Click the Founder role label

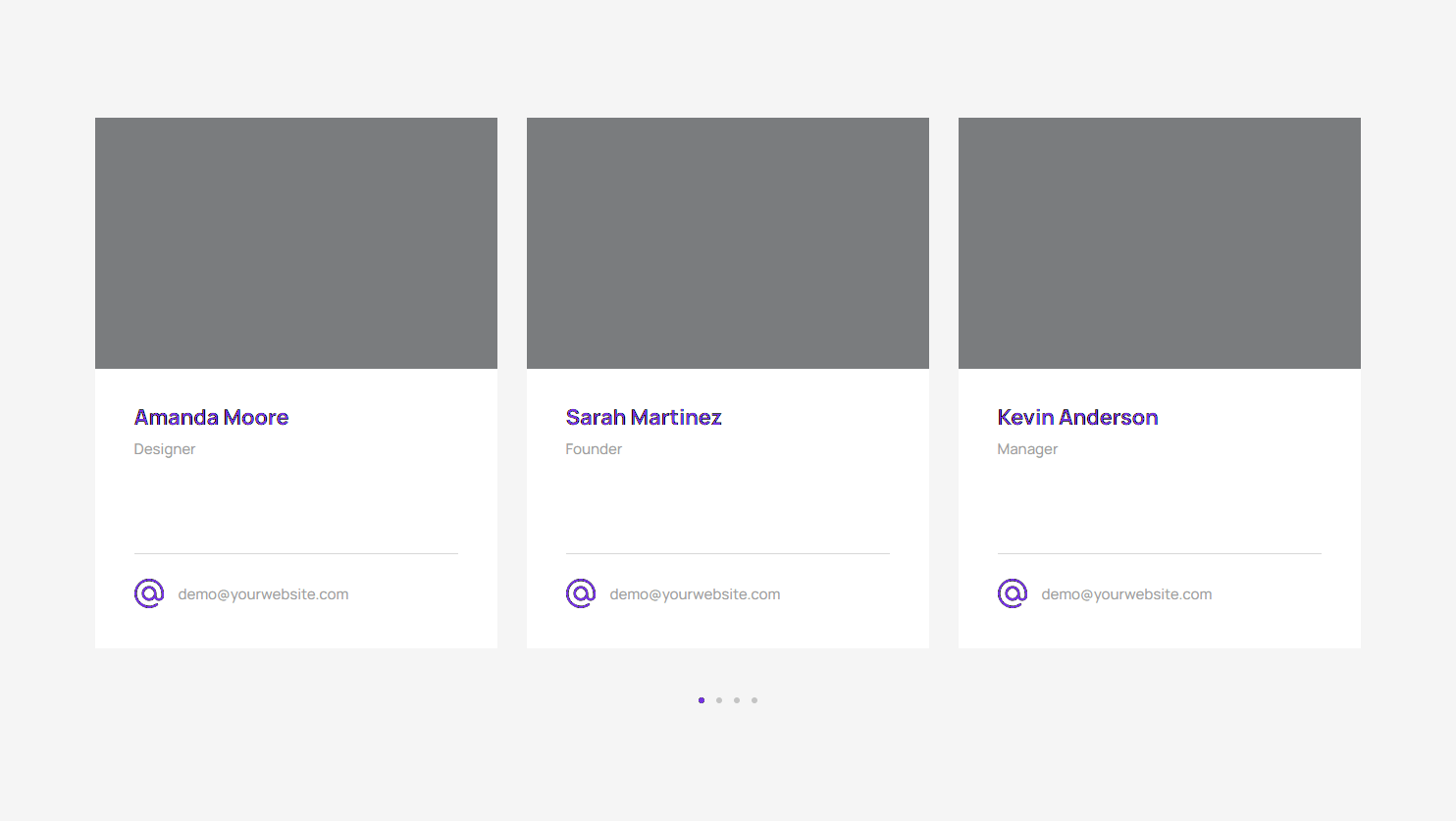(594, 449)
